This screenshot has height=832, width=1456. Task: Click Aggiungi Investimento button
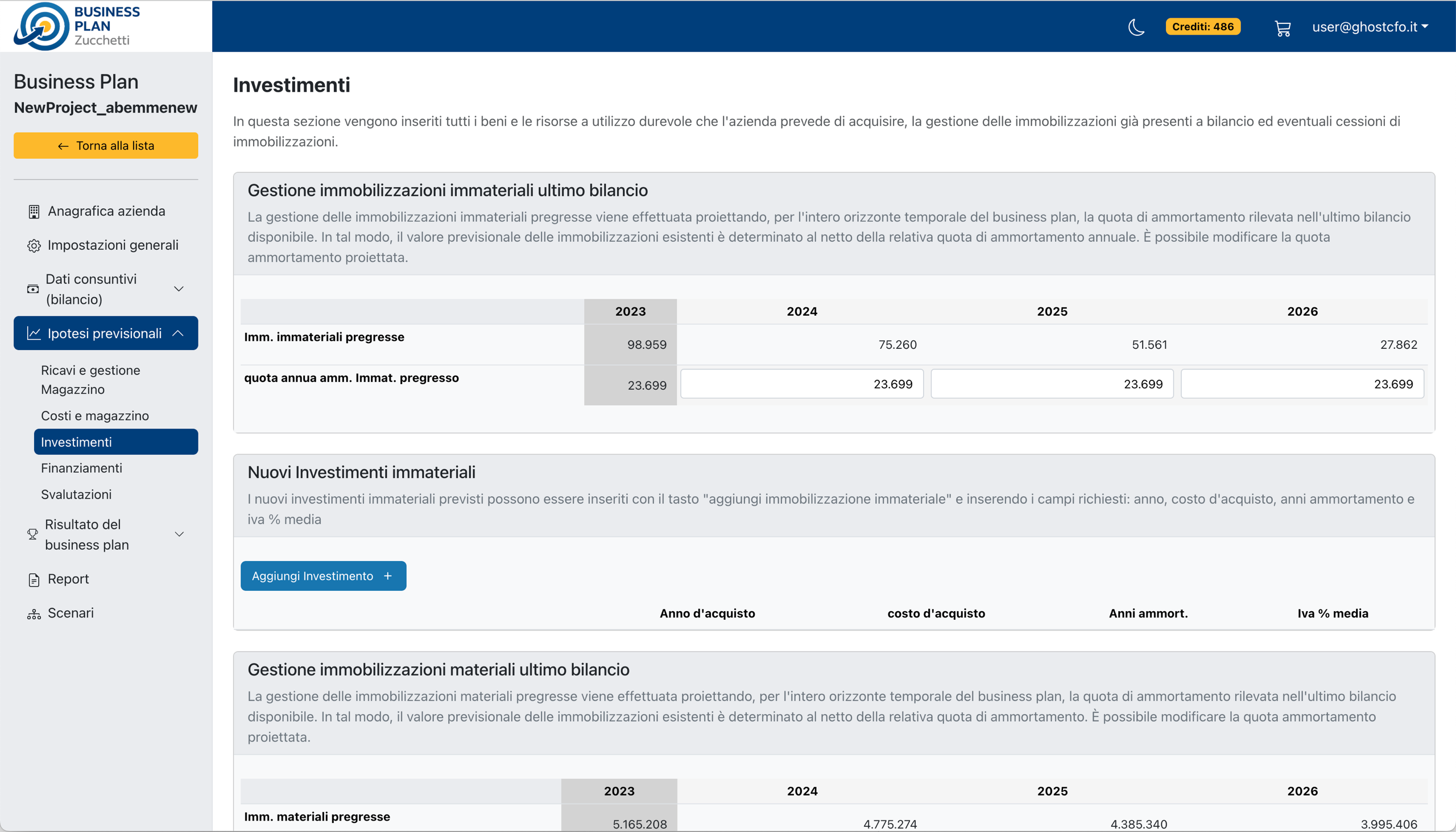323,576
